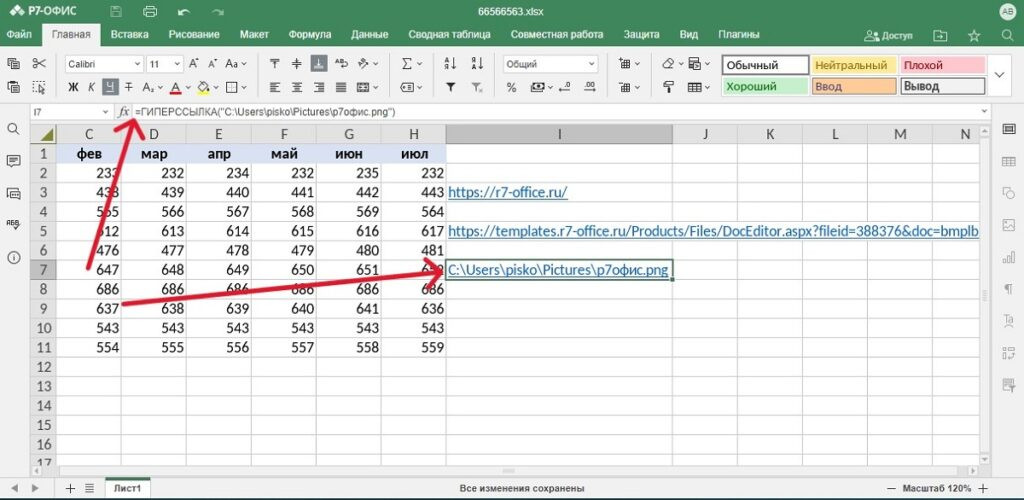Click the Лист1 sheet tab

coord(127,488)
